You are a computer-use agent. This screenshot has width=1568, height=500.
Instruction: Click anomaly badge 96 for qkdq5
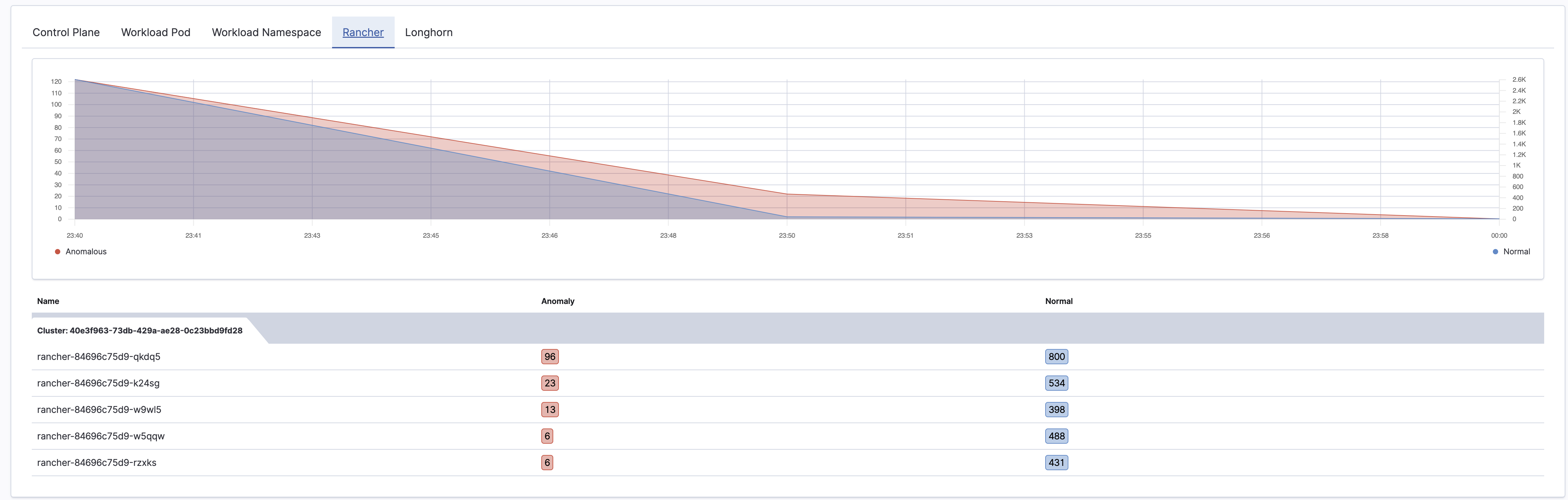[550, 357]
